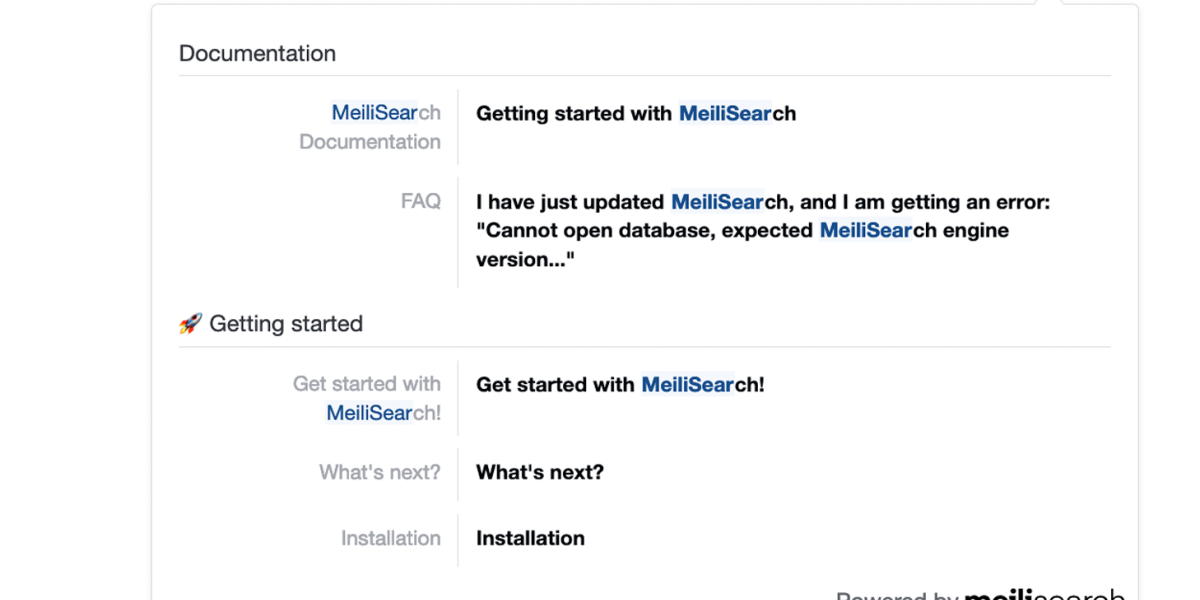Select the Get started with MeiliSearch! result
The image size is (1200, 600).
(620, 384)
